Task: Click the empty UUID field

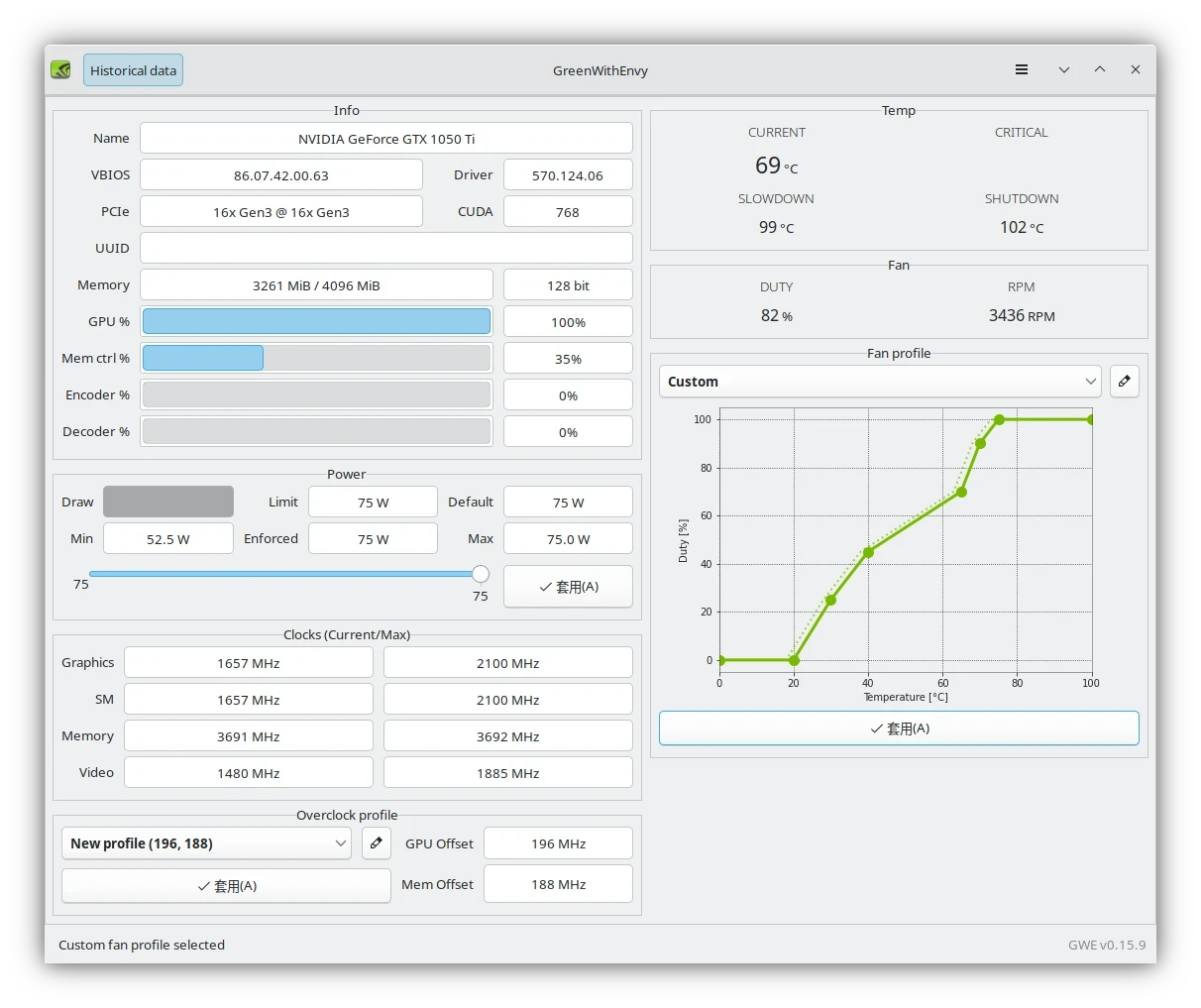Action: pos(385,249)
